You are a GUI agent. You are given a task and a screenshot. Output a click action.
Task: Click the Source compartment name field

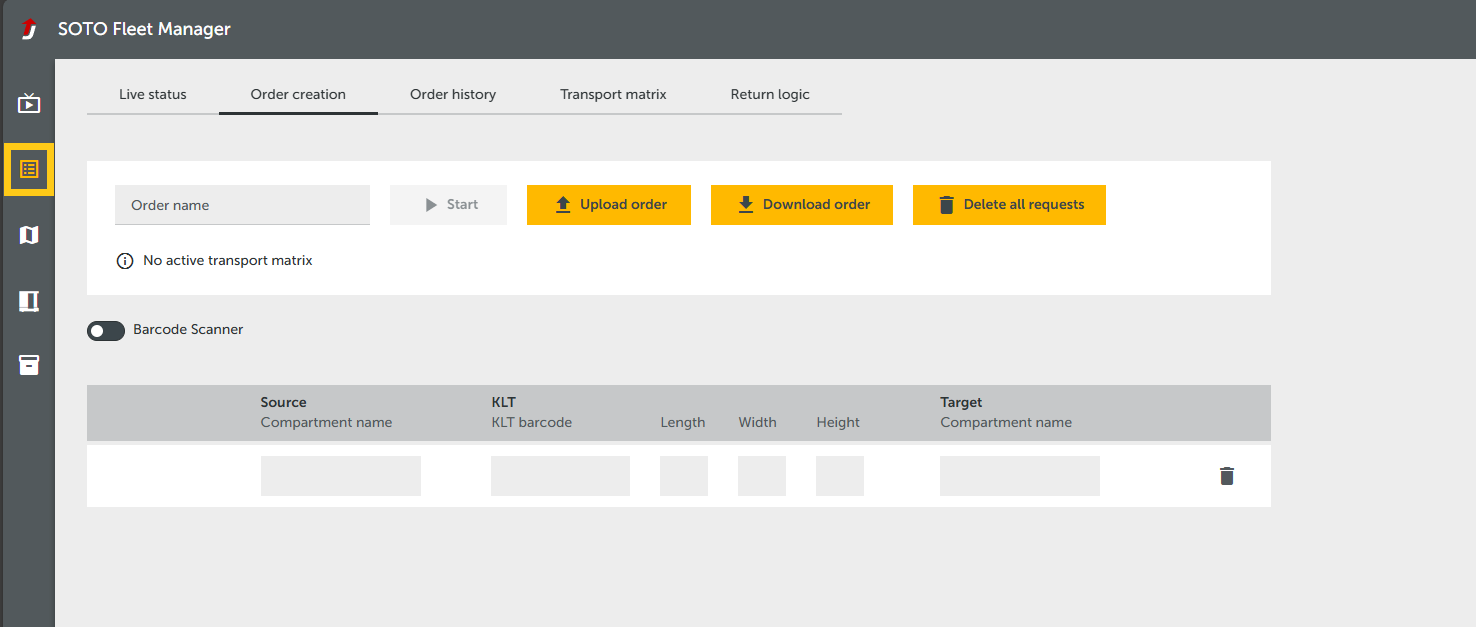pos(341,476)
